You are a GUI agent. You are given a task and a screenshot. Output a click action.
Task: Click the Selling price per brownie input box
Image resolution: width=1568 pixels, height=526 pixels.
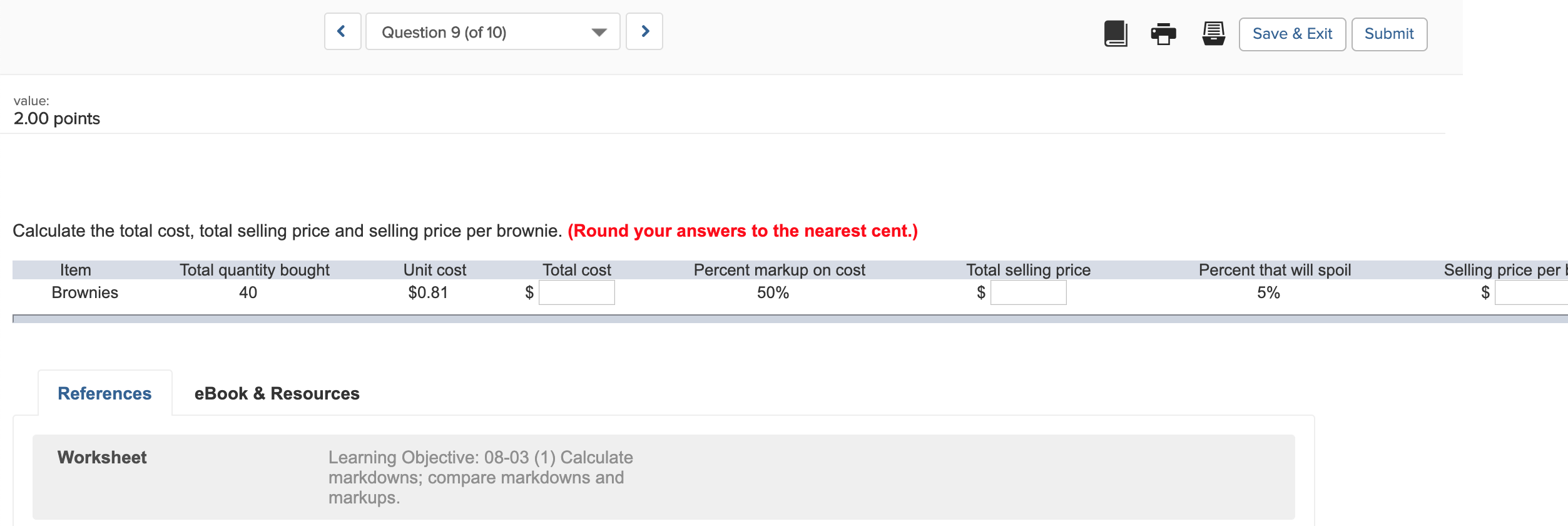(x=1534, y=292)
